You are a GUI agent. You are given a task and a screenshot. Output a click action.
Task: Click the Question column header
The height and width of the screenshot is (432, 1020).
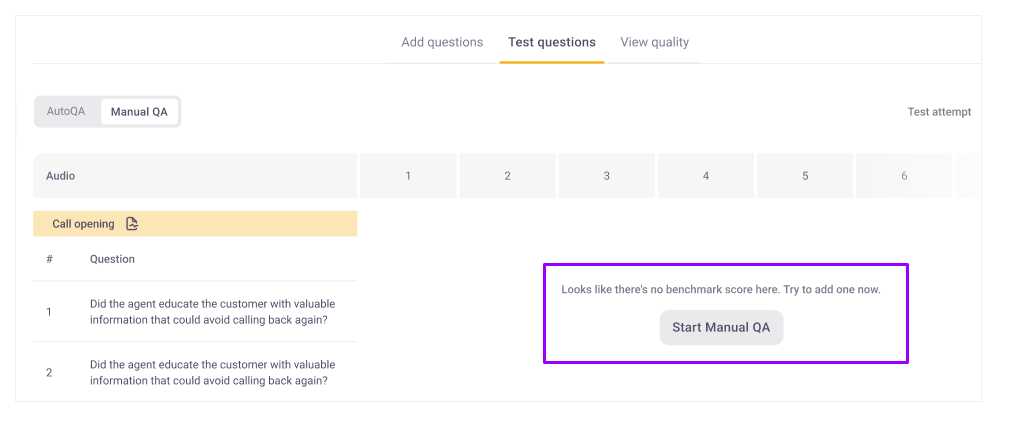coord(113,259)
